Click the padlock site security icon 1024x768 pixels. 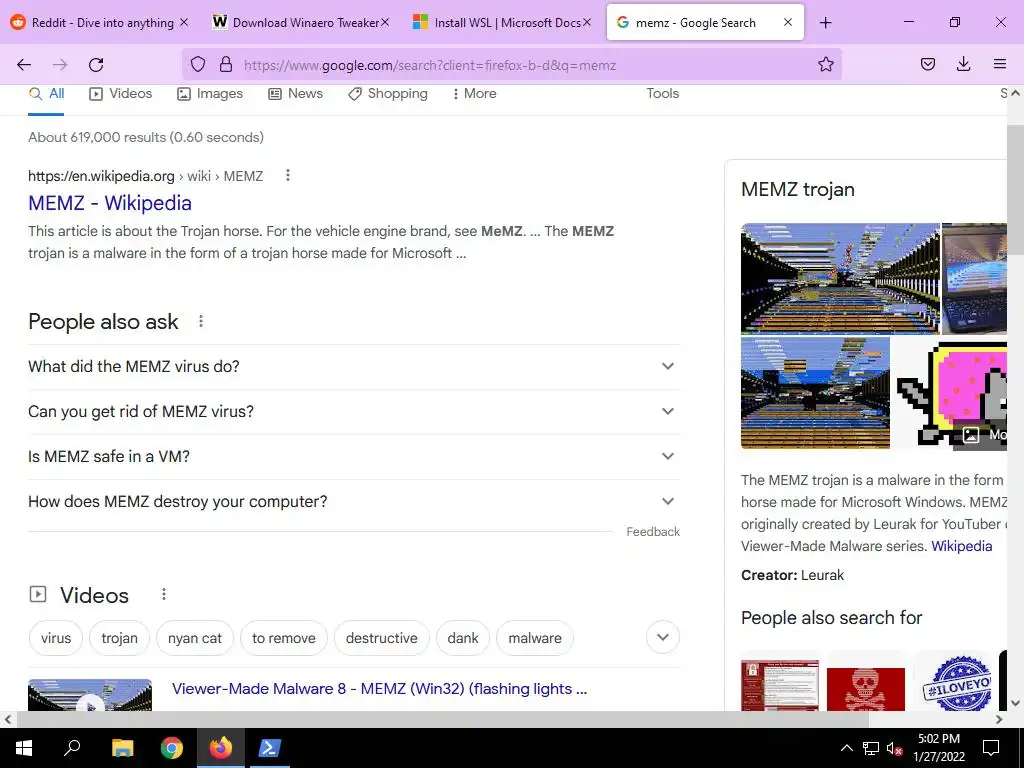click(x=226, y=64)
